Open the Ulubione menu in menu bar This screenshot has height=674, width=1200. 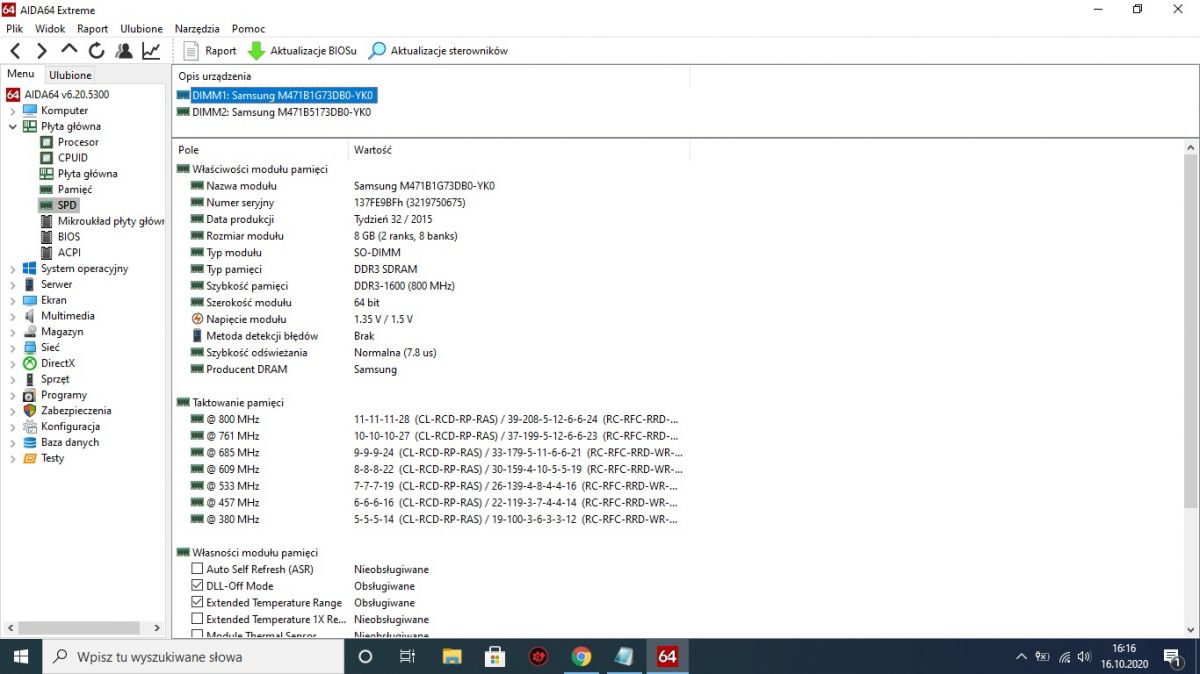click(x=141, y=29)
